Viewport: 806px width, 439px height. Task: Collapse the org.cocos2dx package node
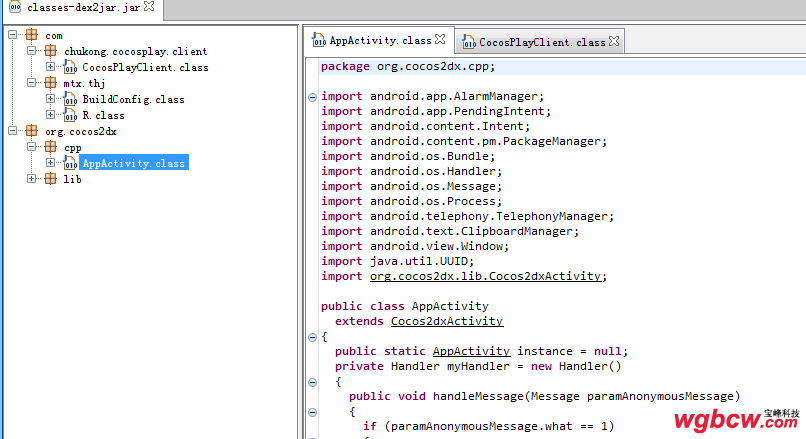(12, 131)
